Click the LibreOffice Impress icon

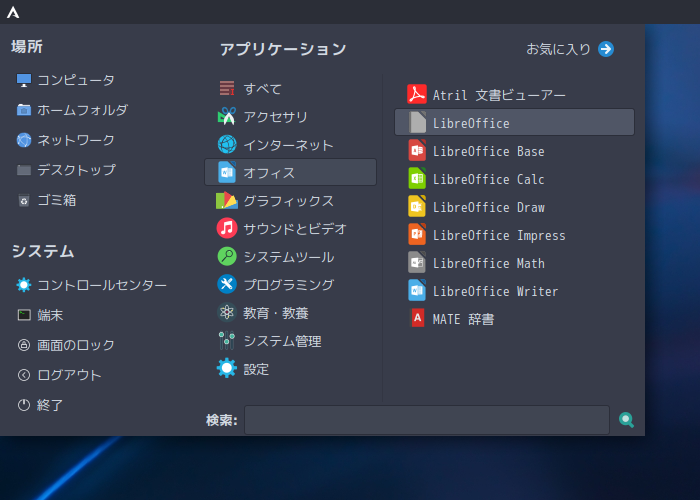pos(417,235)
